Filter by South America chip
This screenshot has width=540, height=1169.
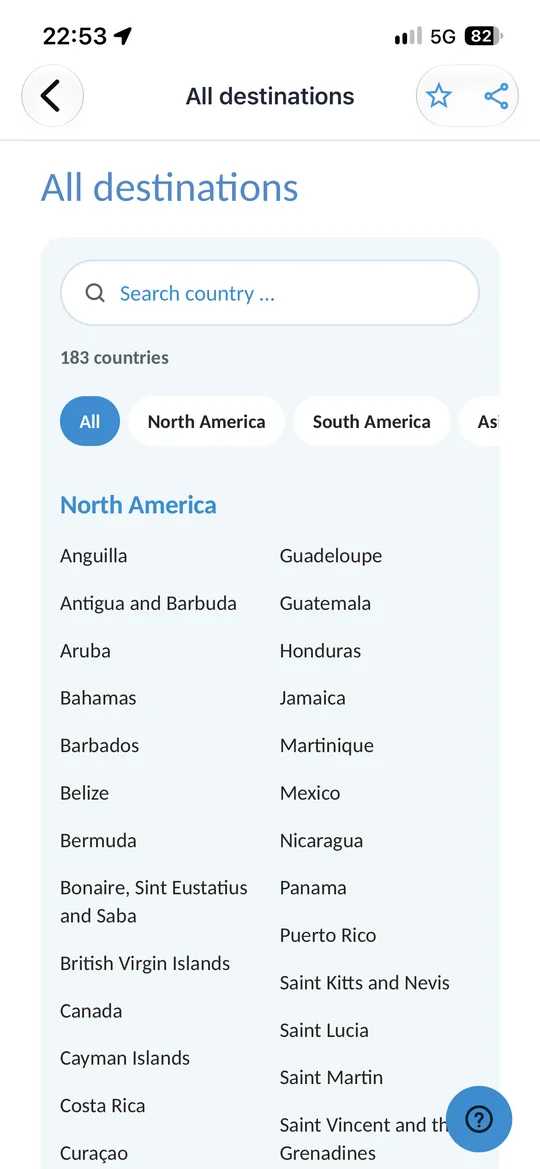pos(371,421)
